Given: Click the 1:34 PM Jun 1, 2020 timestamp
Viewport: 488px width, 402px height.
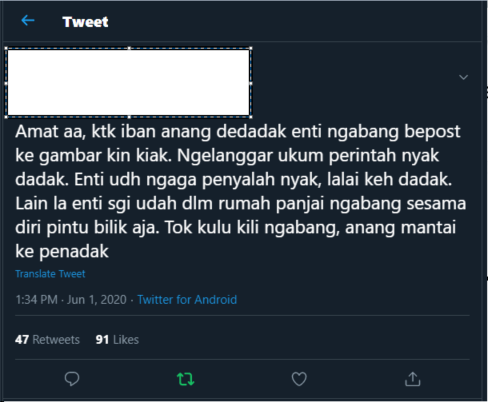Looking at the screenshot, I should pos(71,299).
